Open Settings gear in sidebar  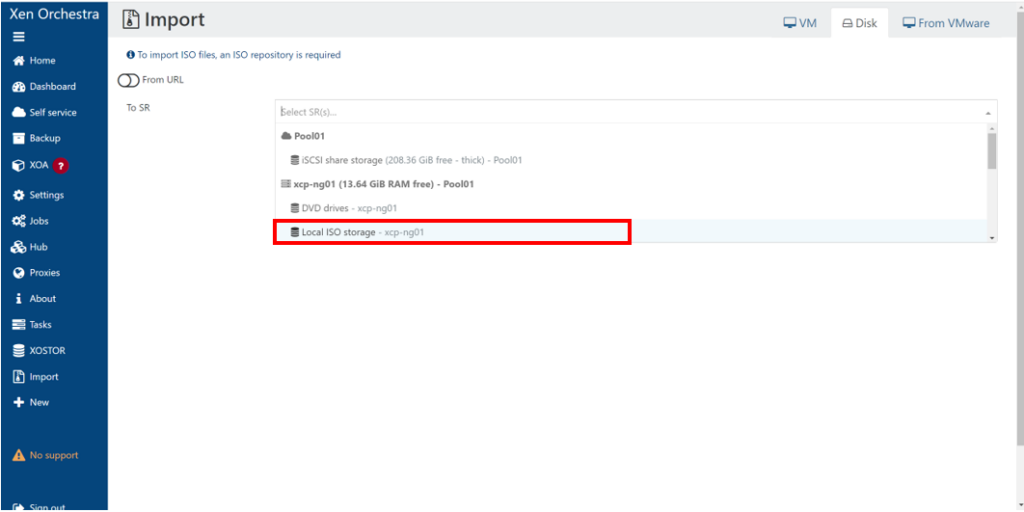coord(18,195)
